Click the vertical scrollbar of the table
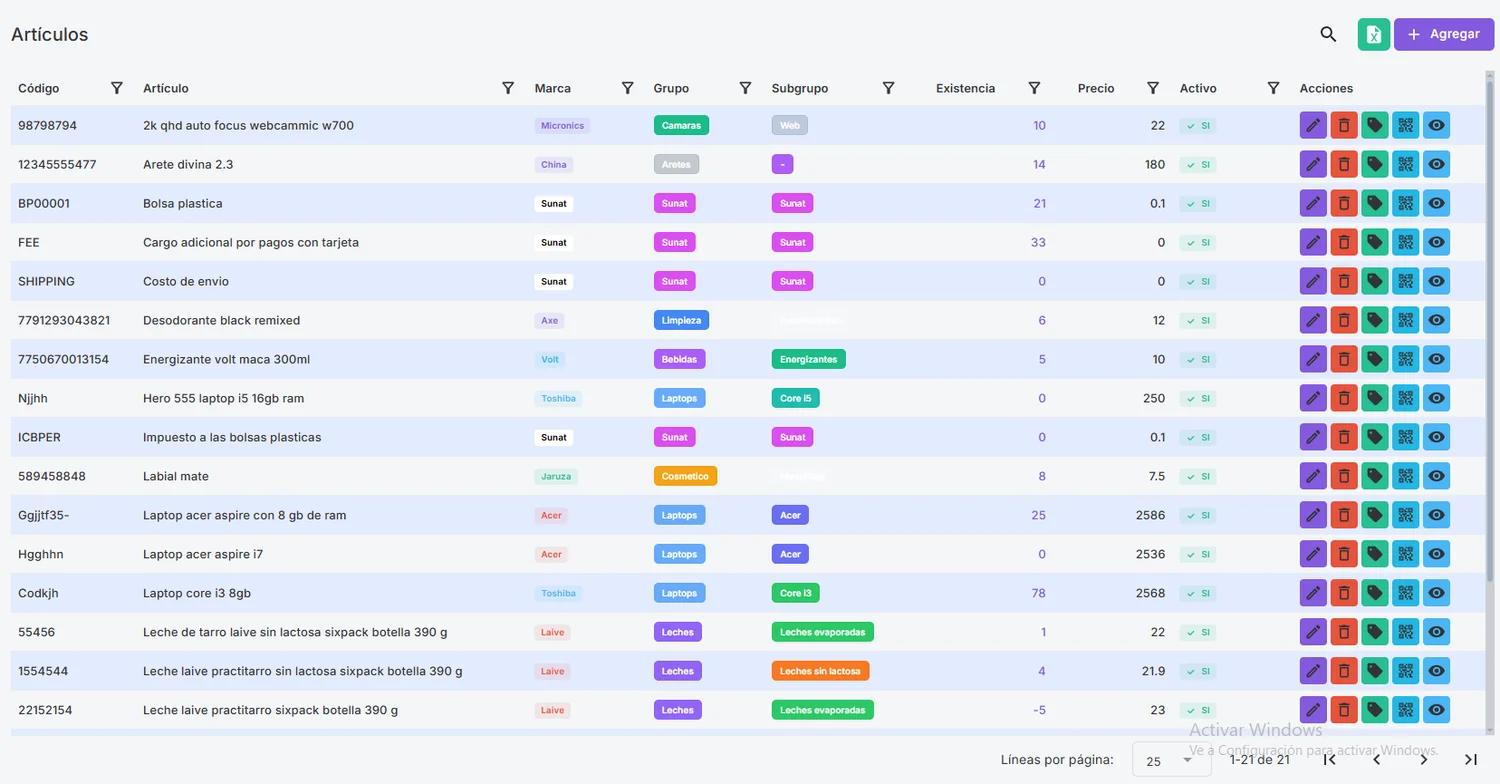The height and width of the screenshot is (784, 1500). click(1490, 400)
